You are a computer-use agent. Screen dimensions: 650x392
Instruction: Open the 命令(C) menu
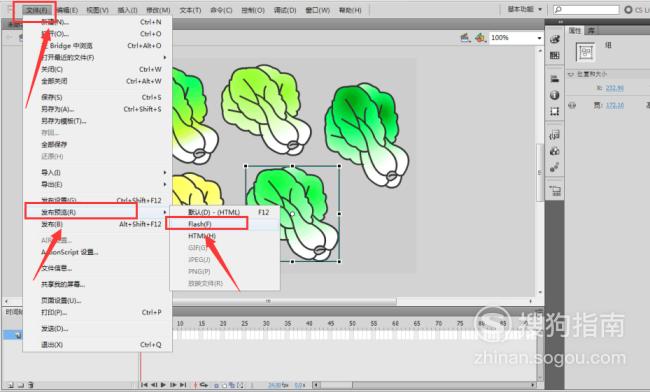[221, 10]
